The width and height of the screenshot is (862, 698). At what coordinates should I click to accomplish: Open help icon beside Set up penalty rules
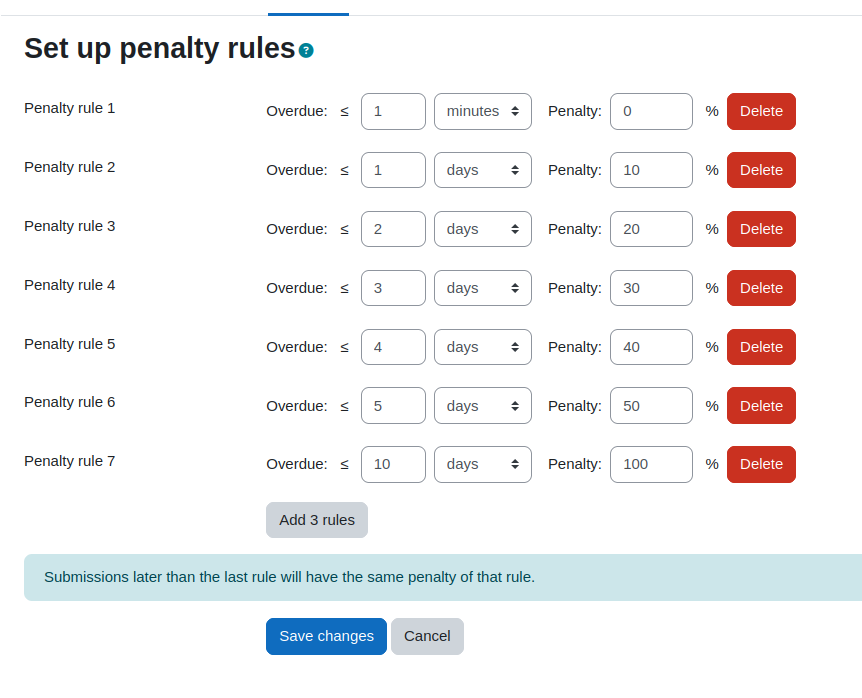[306, 51]
